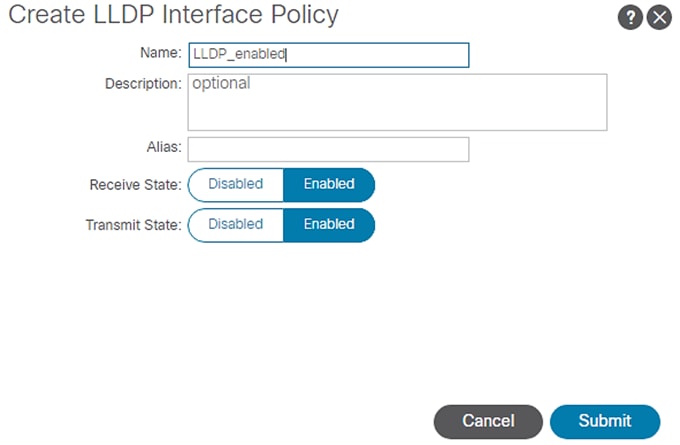Click the Alias label text
This screenshot has height=445, width=680.
tap(163, 148)
